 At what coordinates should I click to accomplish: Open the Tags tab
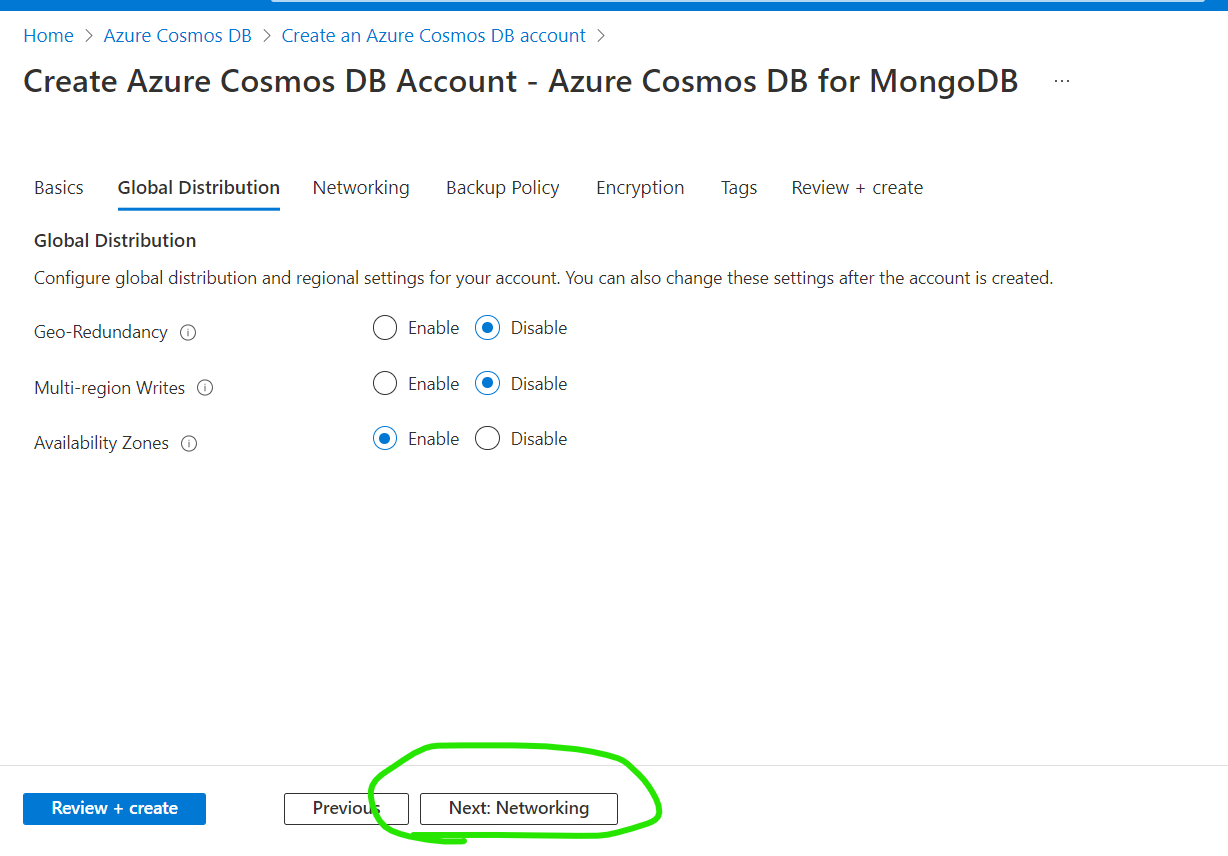coord(739,188)
